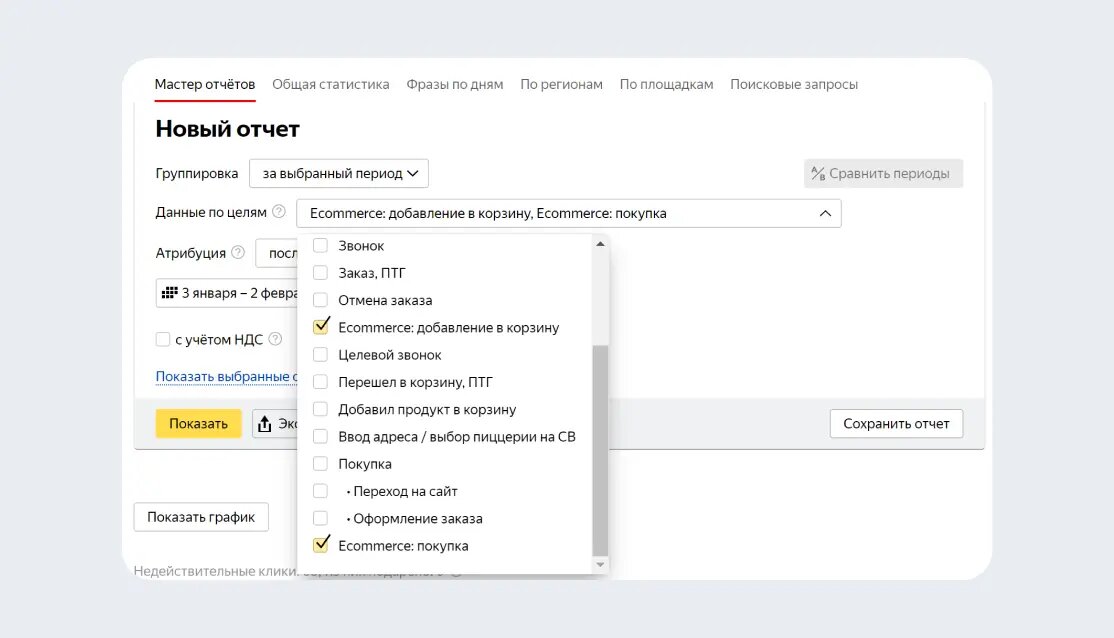Open help icon beside с учётом НДС
The image size is (1114, 638).
click(x=276, y=339)
